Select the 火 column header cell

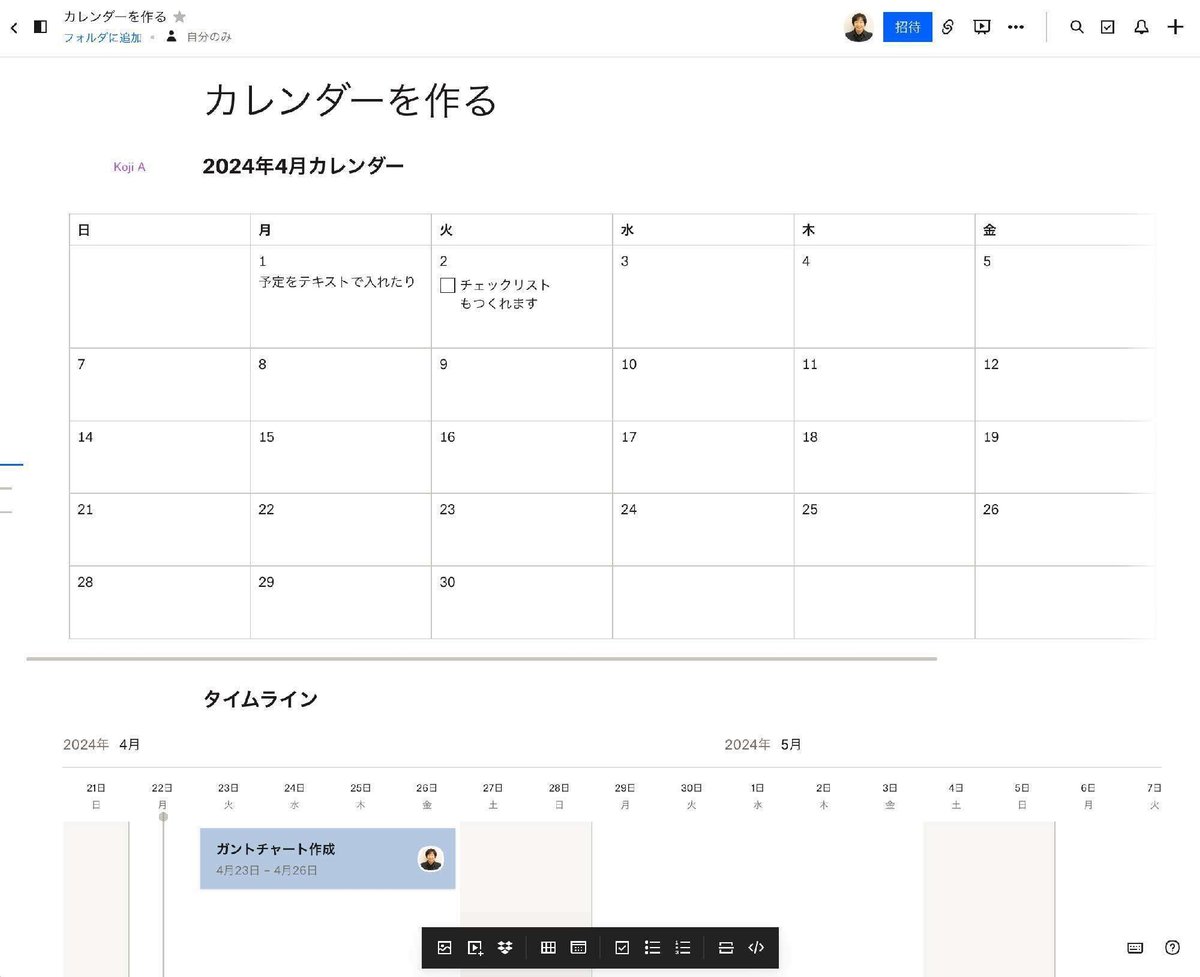(x=522, y=230)
